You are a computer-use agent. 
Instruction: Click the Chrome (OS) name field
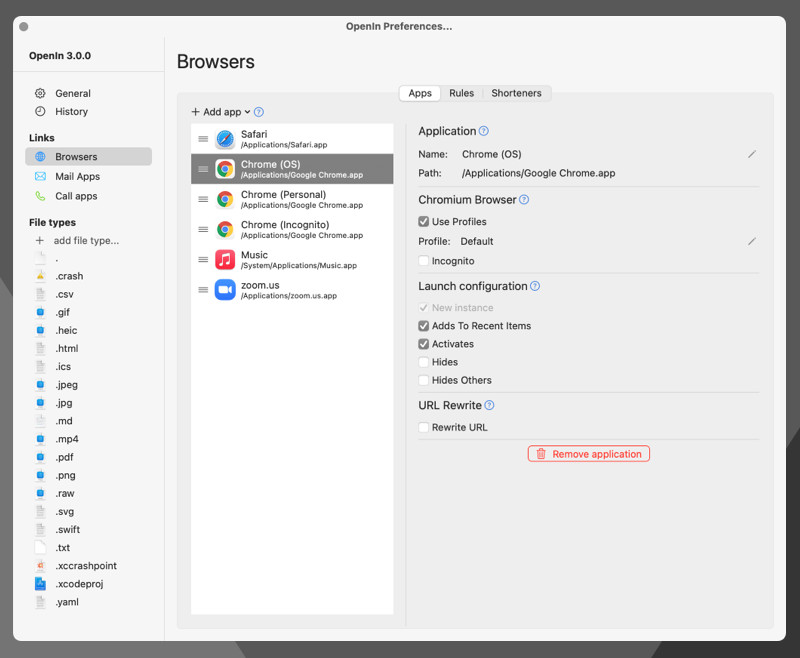491,154
